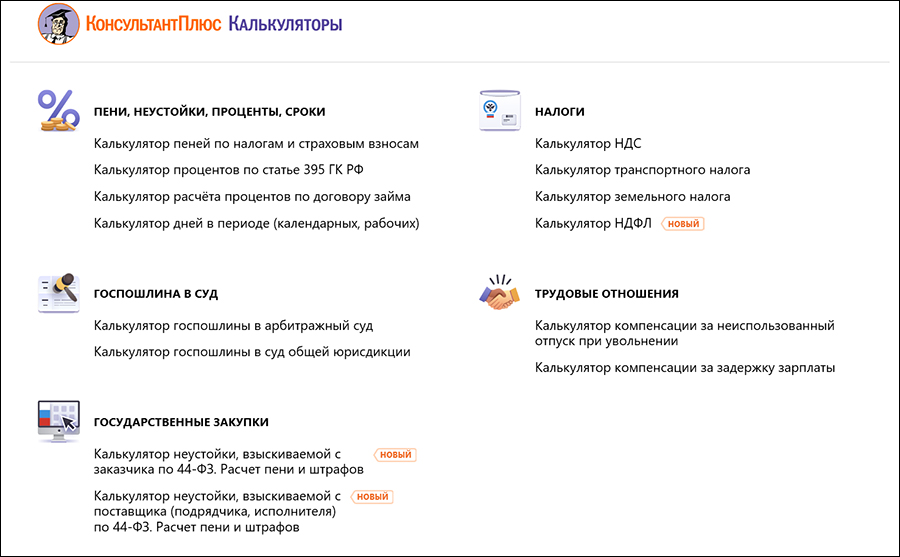Viewport: 900px width, 557px height.
Task: Open the НДФЛ calculator link
Action: click(593, 224)
